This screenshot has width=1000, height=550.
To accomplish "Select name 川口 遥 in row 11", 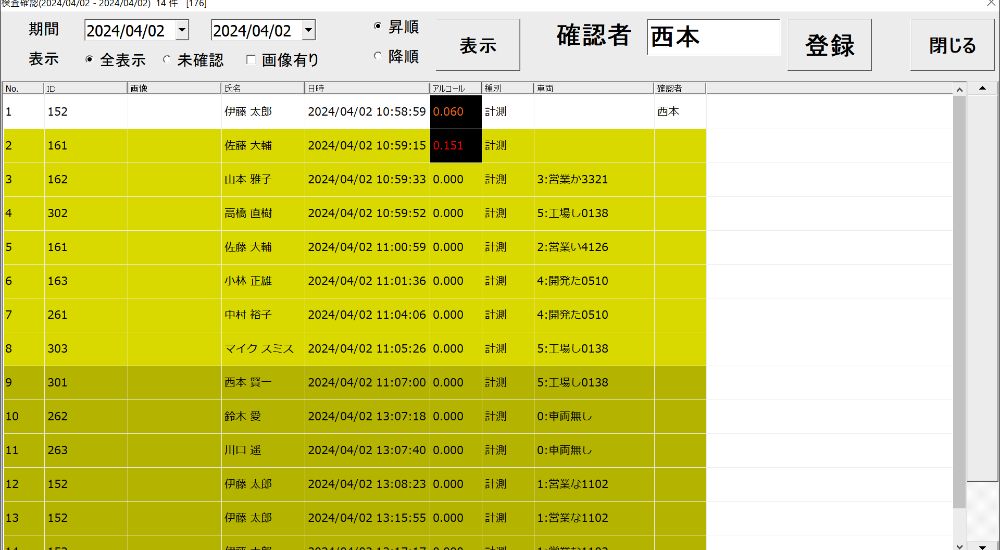I will (243, 450).
